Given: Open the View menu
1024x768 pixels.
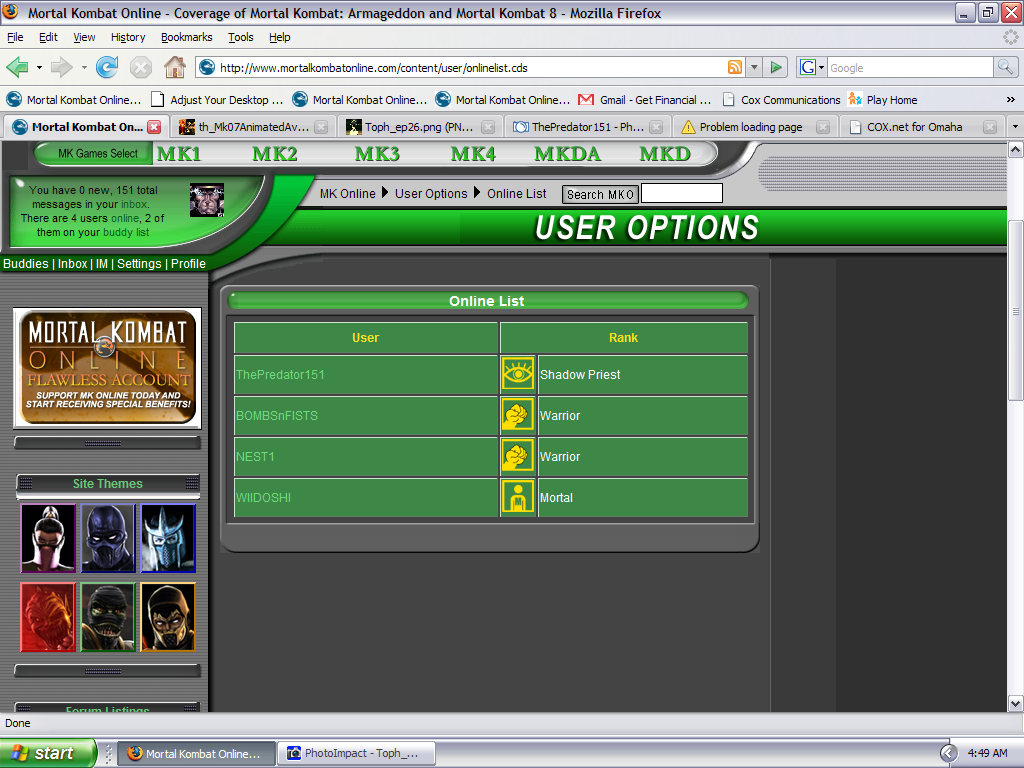Looking at the screenshot, I should click(84, 37).
